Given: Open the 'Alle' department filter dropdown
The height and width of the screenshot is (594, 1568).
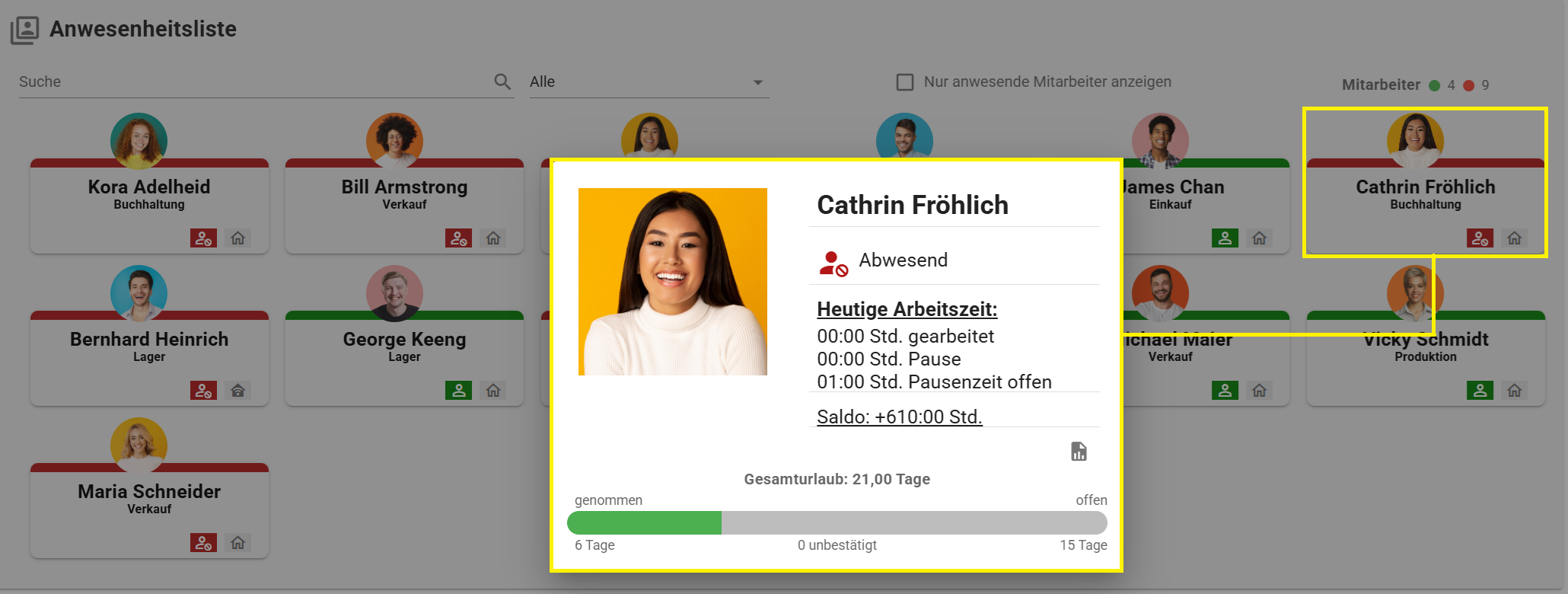Looking at the screenshot, I should [649, 82].
